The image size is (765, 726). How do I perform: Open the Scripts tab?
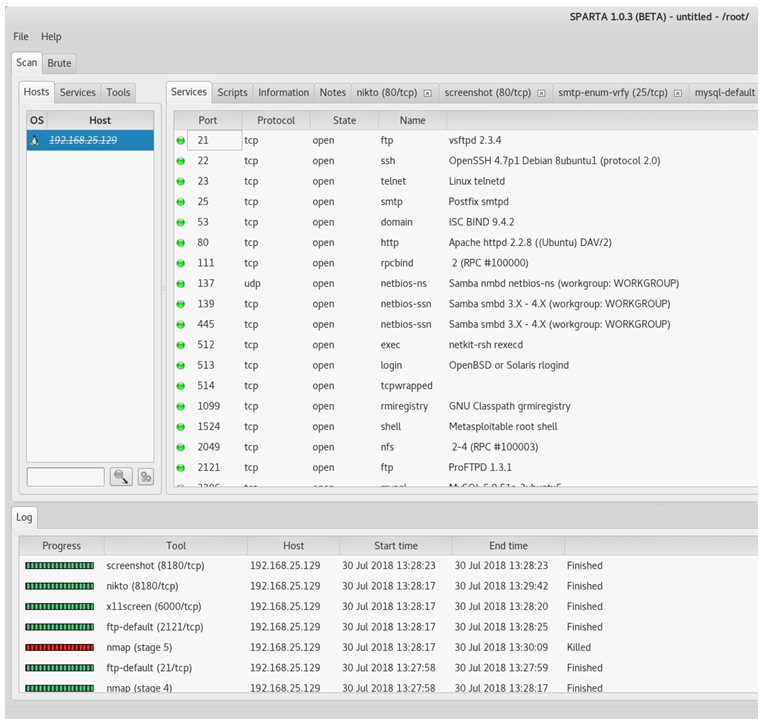click(x=232, y=93)
